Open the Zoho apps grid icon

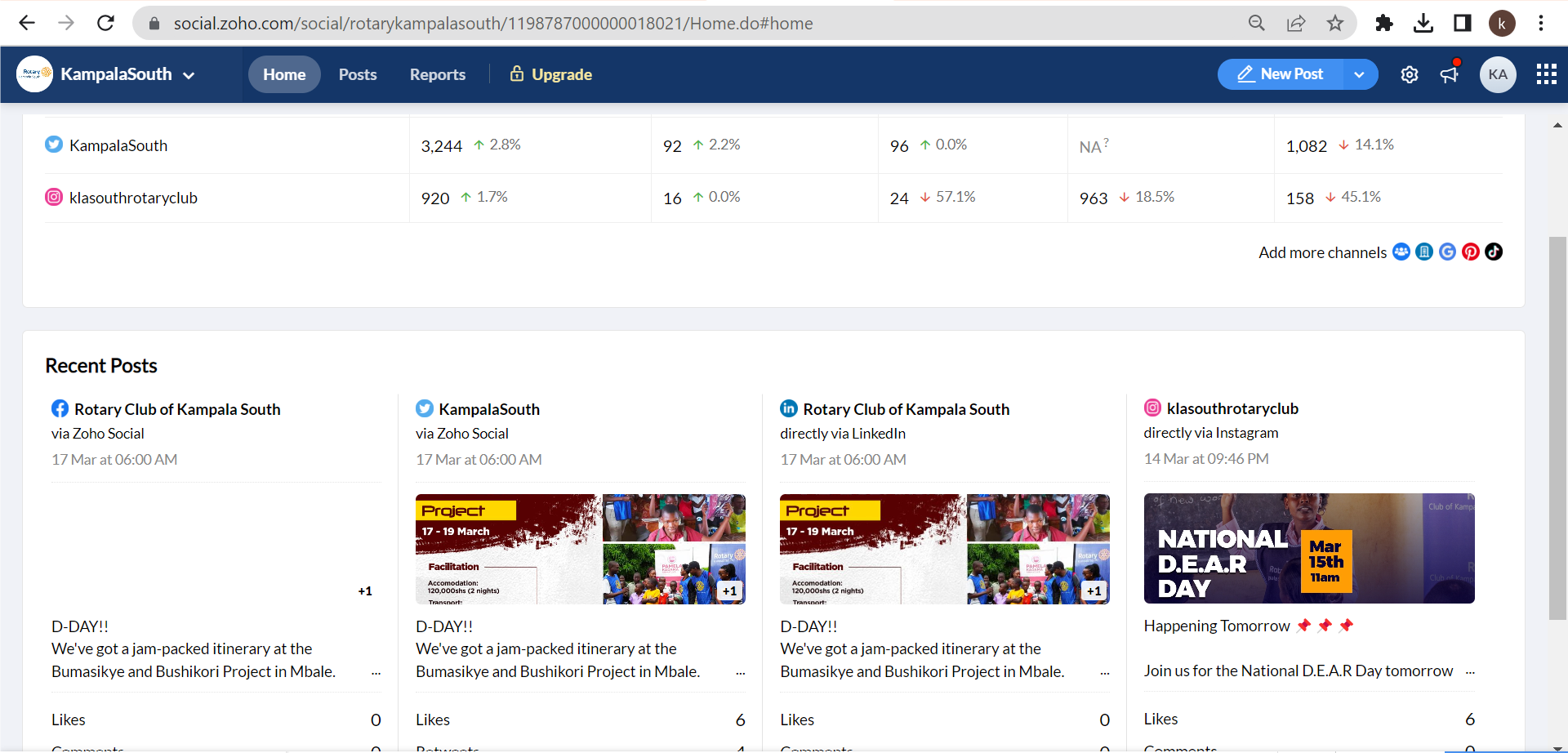1546,74
